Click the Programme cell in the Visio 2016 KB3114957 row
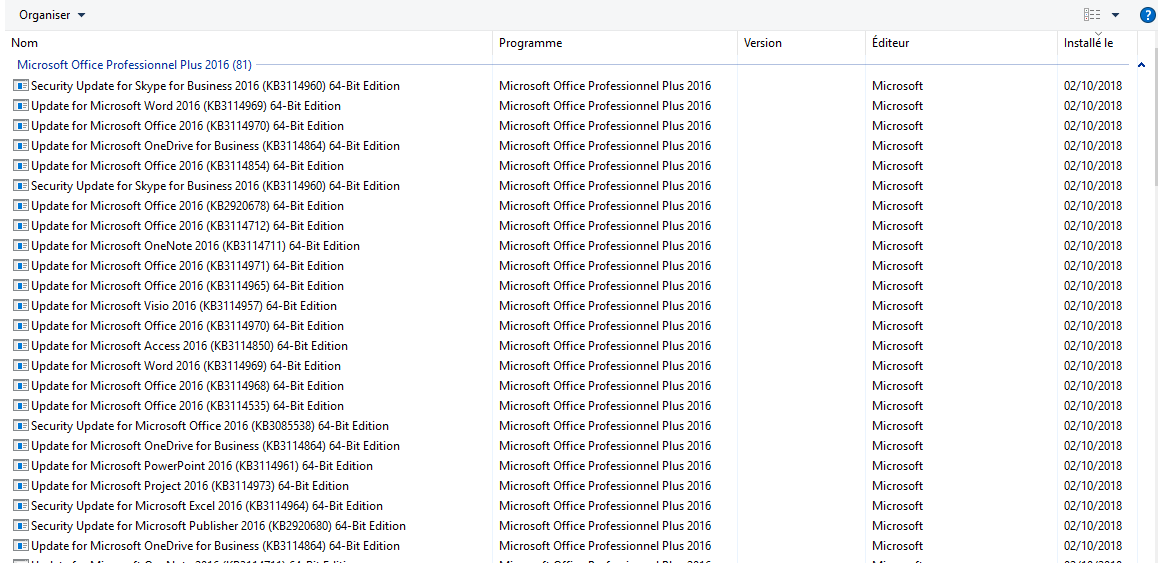 point(605,305)
